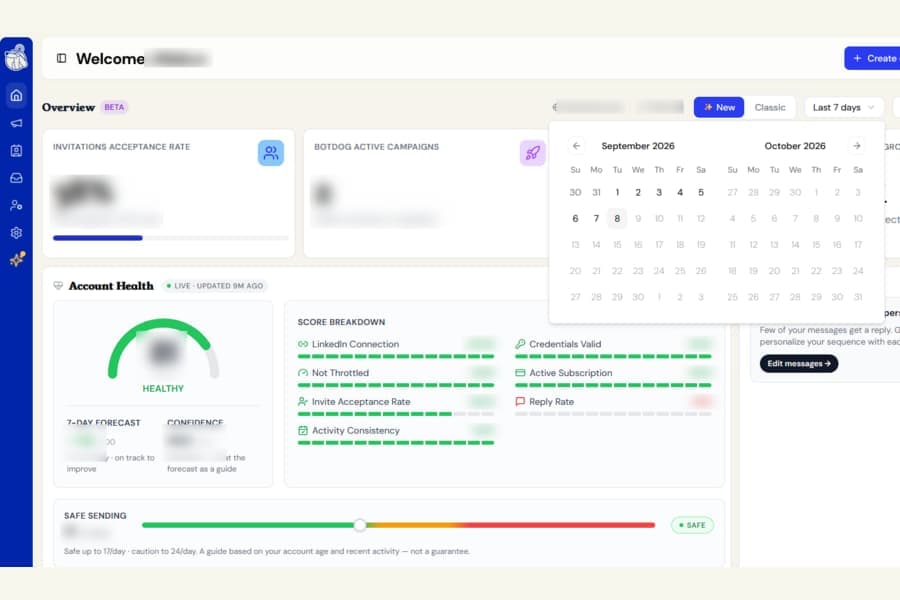Switch to the New overview view
Viewport: 900px width, 600px height.
(719, 107)
